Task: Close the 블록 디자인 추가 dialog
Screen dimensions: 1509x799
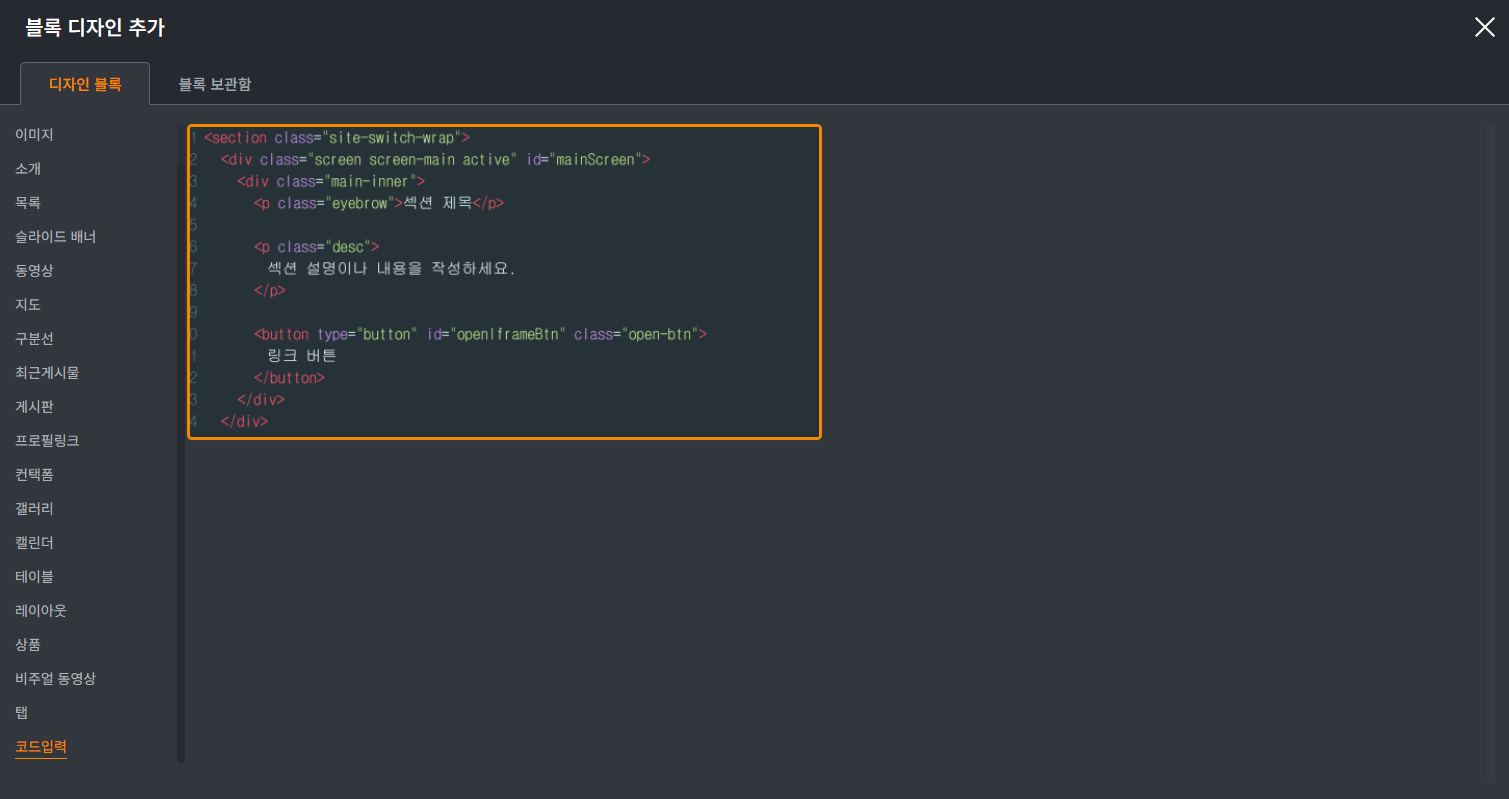Action: (x=1484, y=27)
